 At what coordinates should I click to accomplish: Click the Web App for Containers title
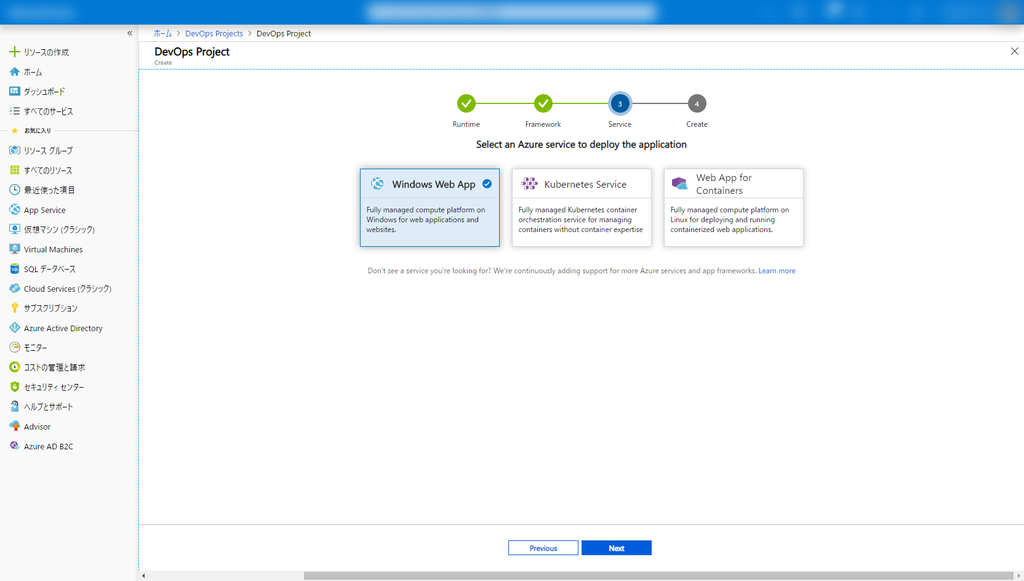point(724,183)
